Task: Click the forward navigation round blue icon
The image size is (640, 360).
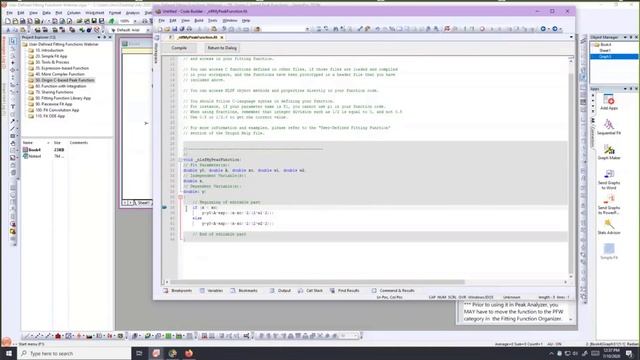Action: point(555,29)
